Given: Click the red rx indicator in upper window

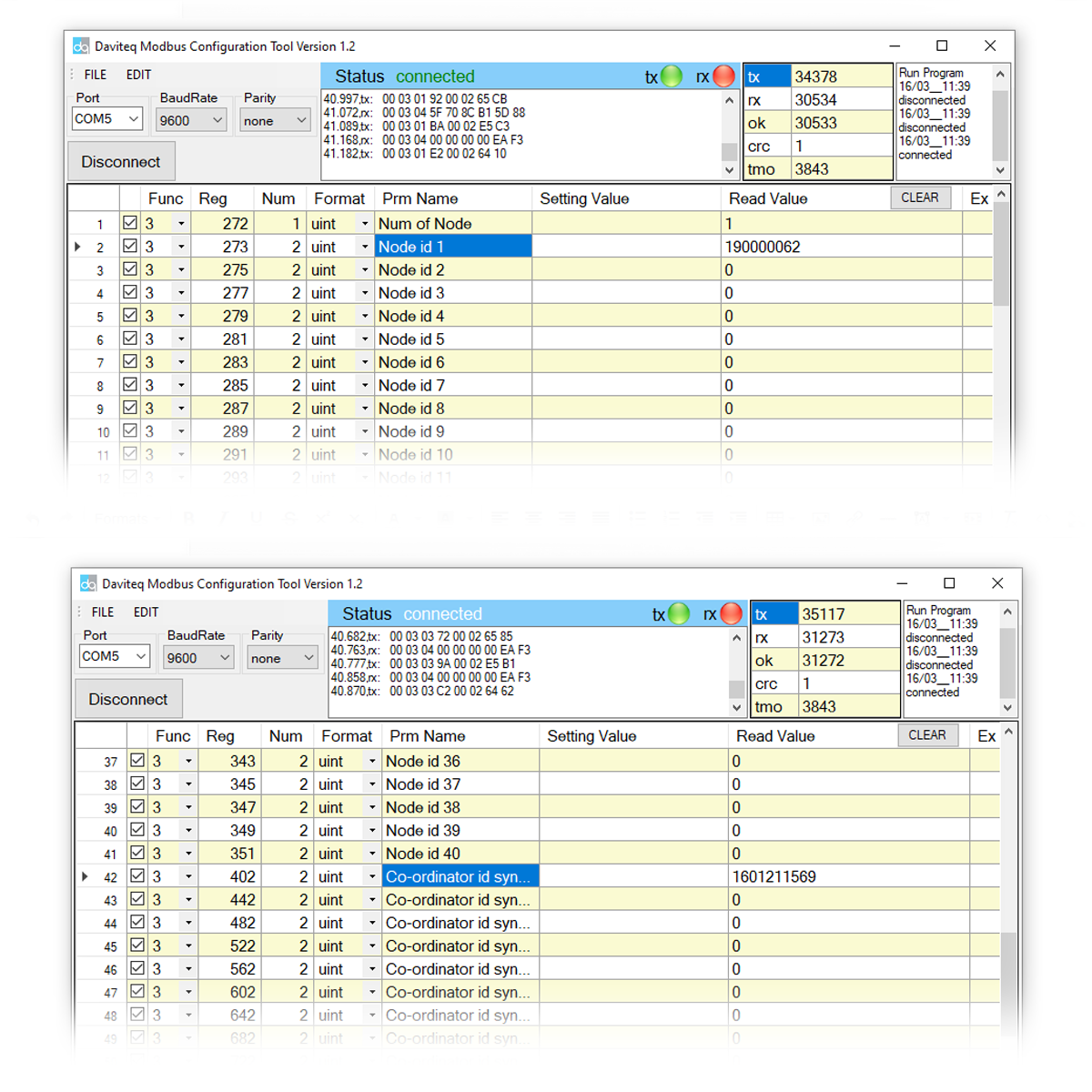Looking at the screenshot, I should tap(723, 76).
